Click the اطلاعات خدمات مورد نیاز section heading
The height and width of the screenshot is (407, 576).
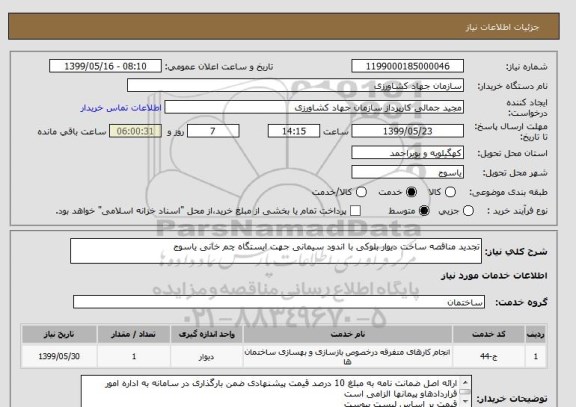coord(494,276)
